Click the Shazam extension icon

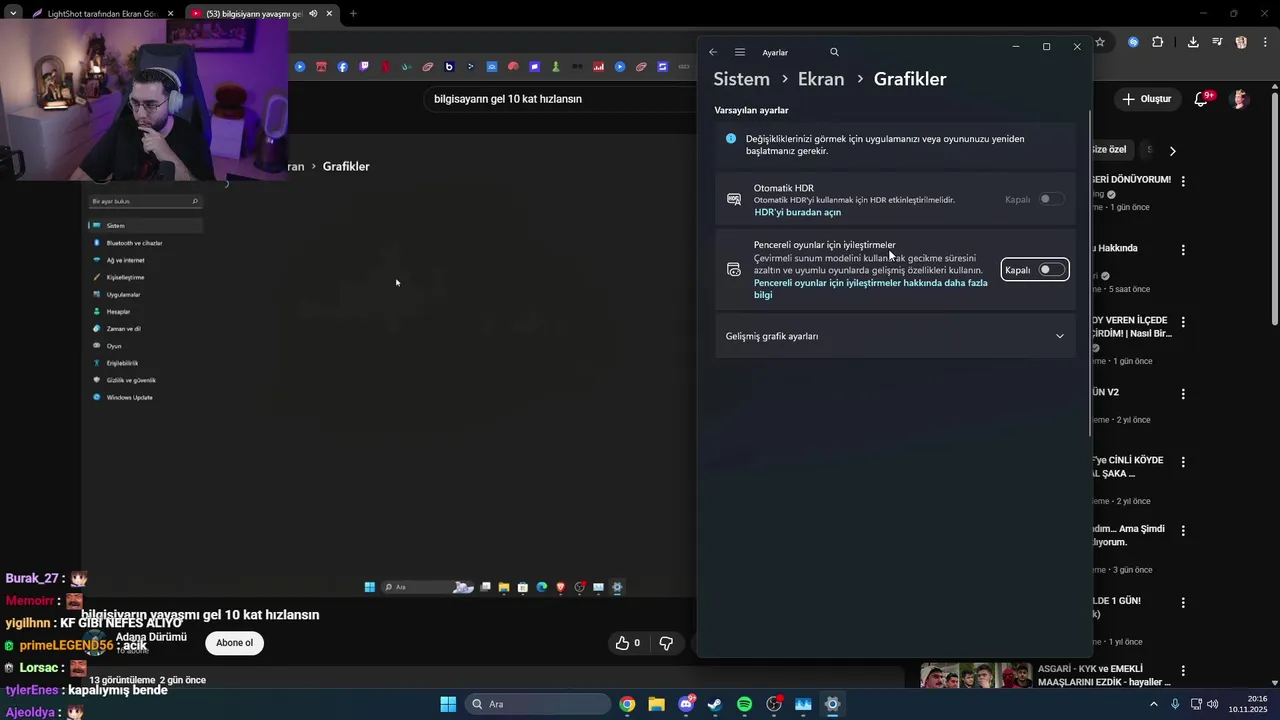pos(1133,42)
